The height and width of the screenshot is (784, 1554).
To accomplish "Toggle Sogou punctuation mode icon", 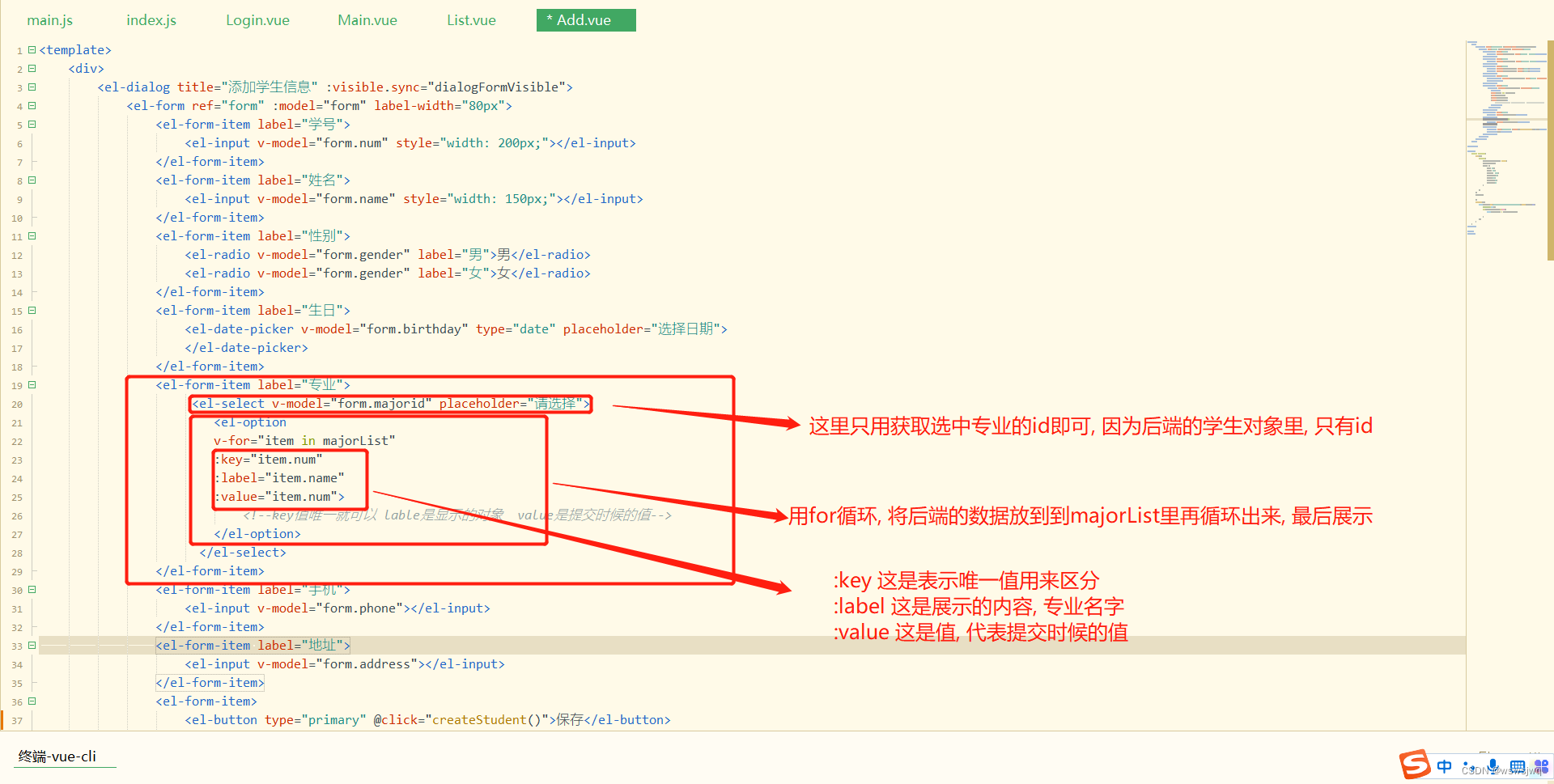I will coord(1468,766).
